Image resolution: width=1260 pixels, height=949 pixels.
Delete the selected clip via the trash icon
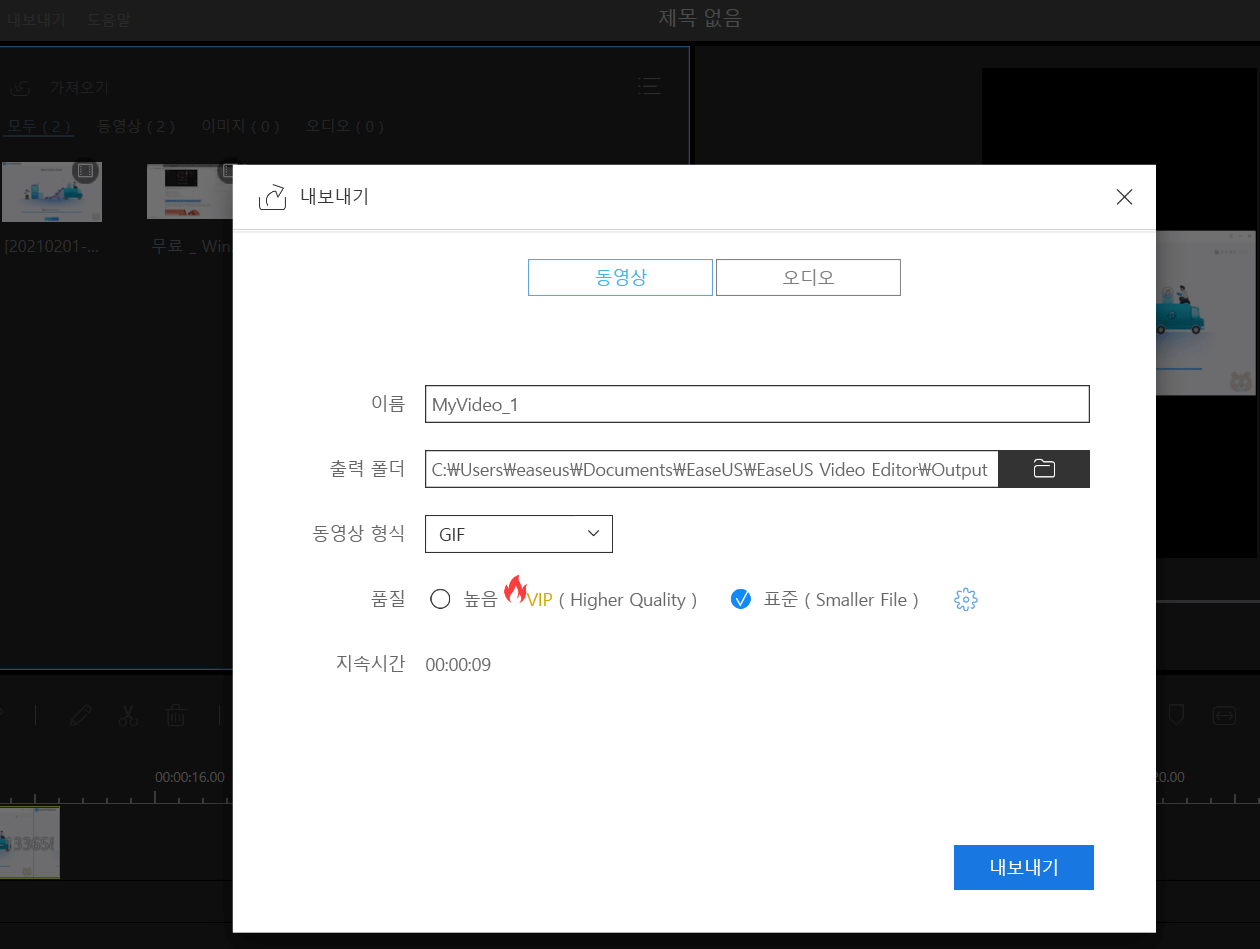coord(176,715)
